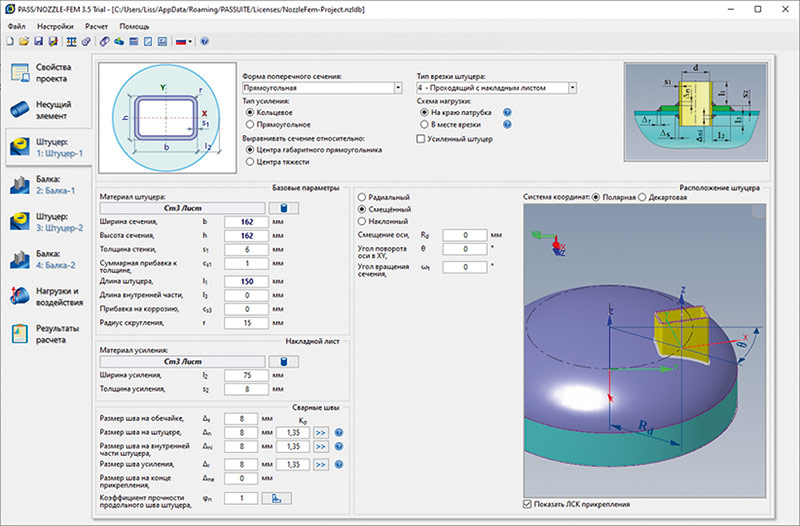Click Смещение оси Rd input field
800x526 pixels.
click(x=465, y=235)
